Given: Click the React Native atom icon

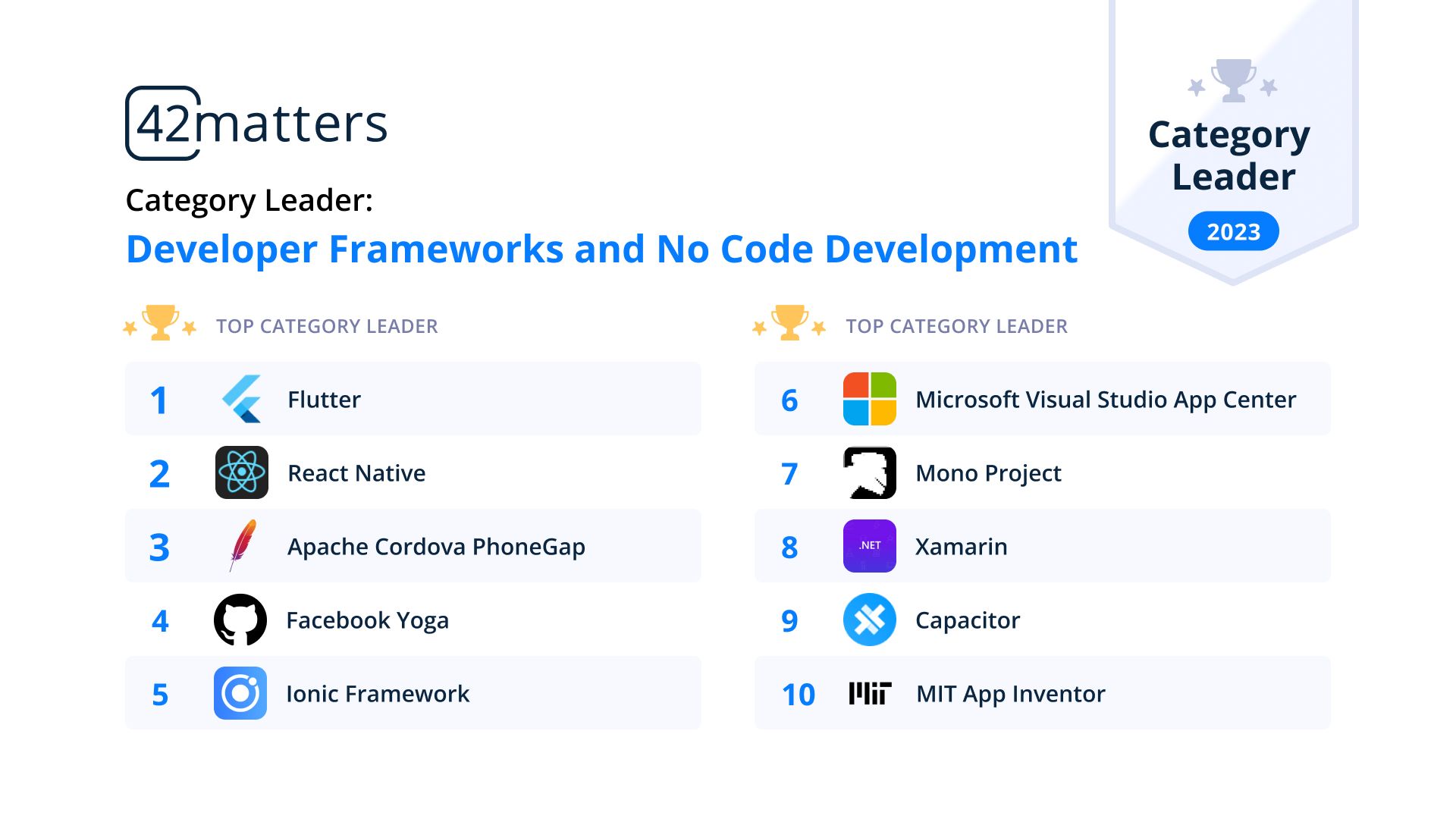Looking at the screenshot, I should point(241,472).
